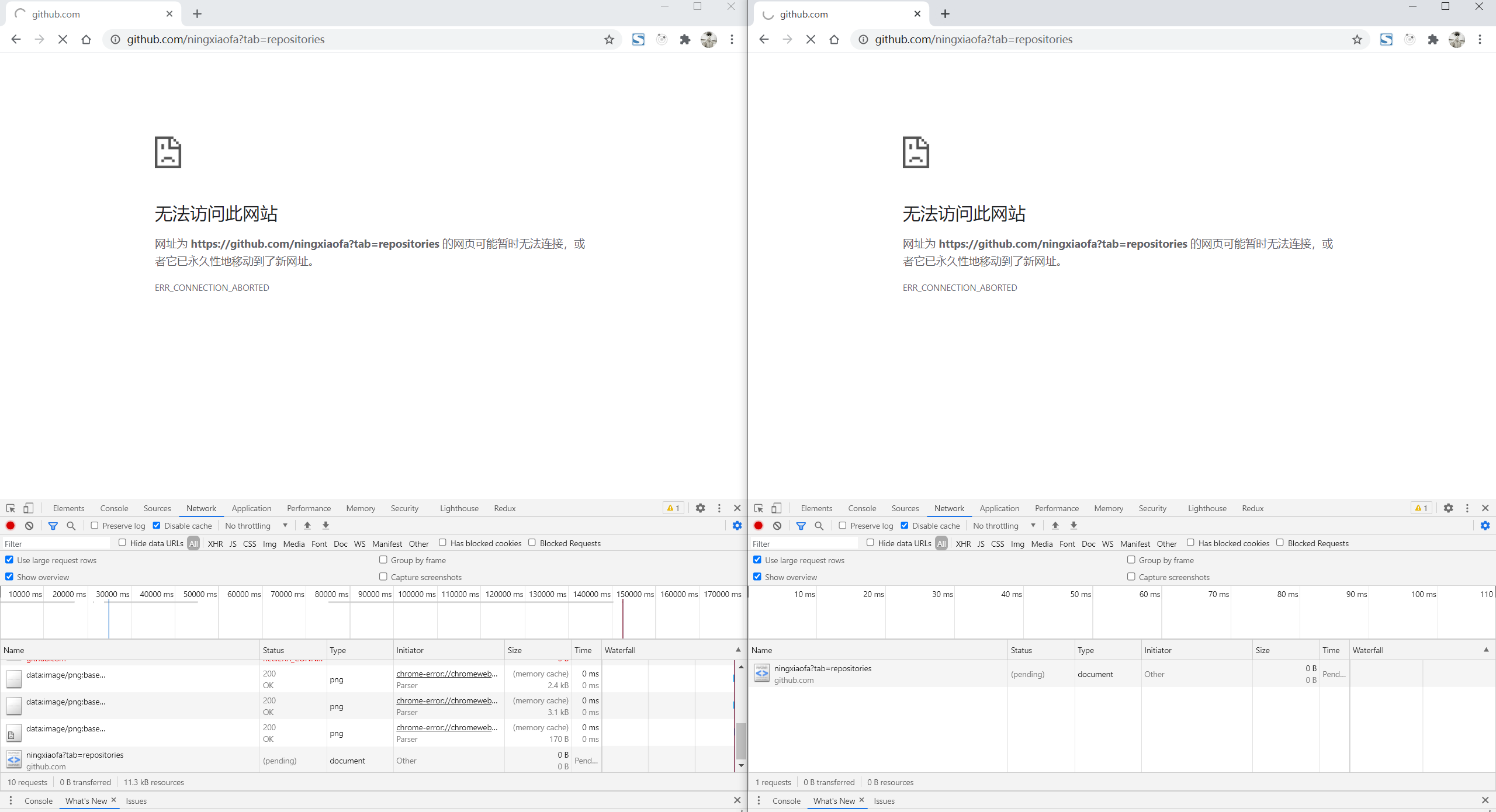Stop loading page in right browser window
Screen dimensions: 1496x812
click(811, 40)
